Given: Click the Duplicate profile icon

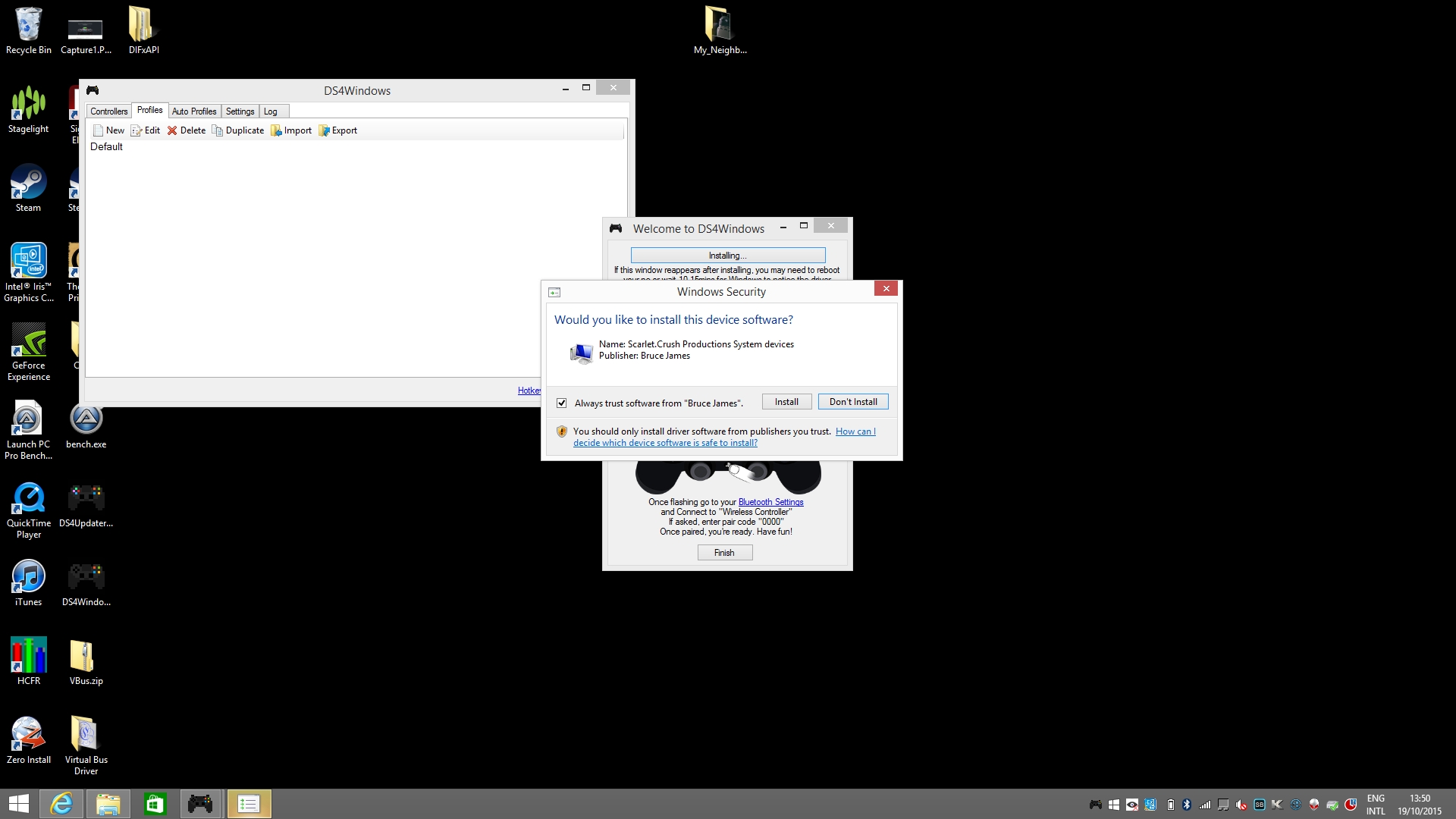Looking at the screenshot, I should 218,130.
